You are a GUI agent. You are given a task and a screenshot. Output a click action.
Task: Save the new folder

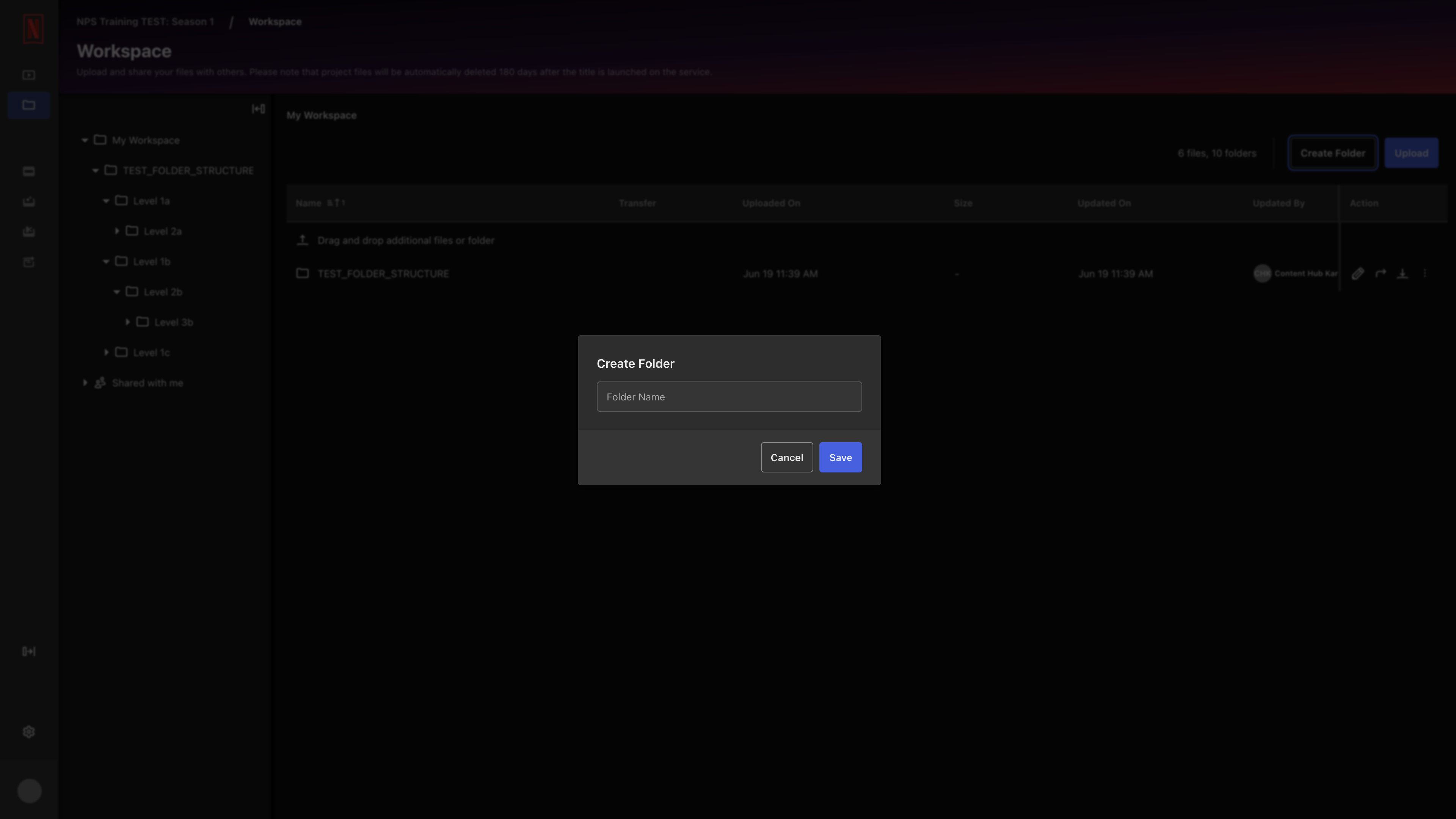coord(841,457)
